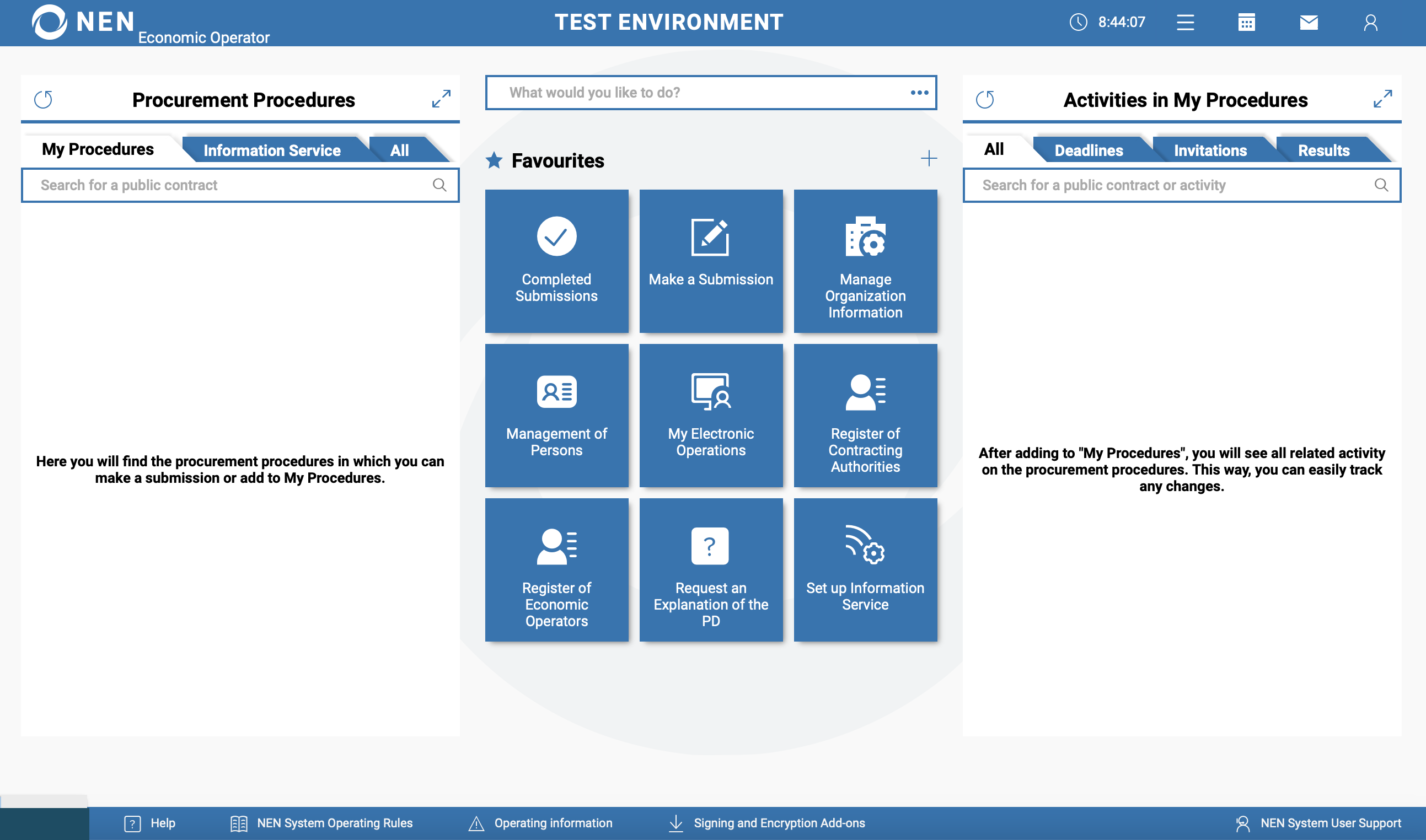
Task: Add a new favourite with plus icon
Action: tap(929, 159)
